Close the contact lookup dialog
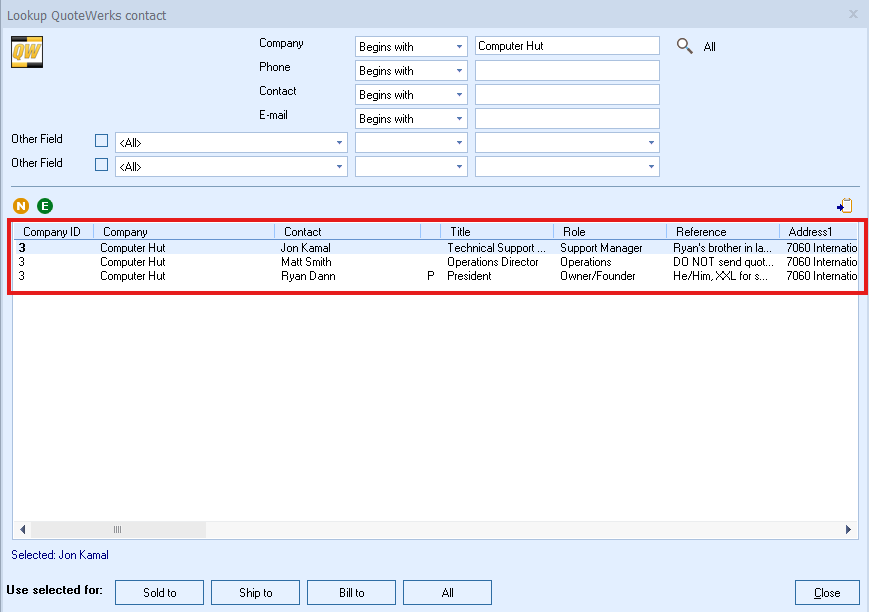 coord(827,592)
